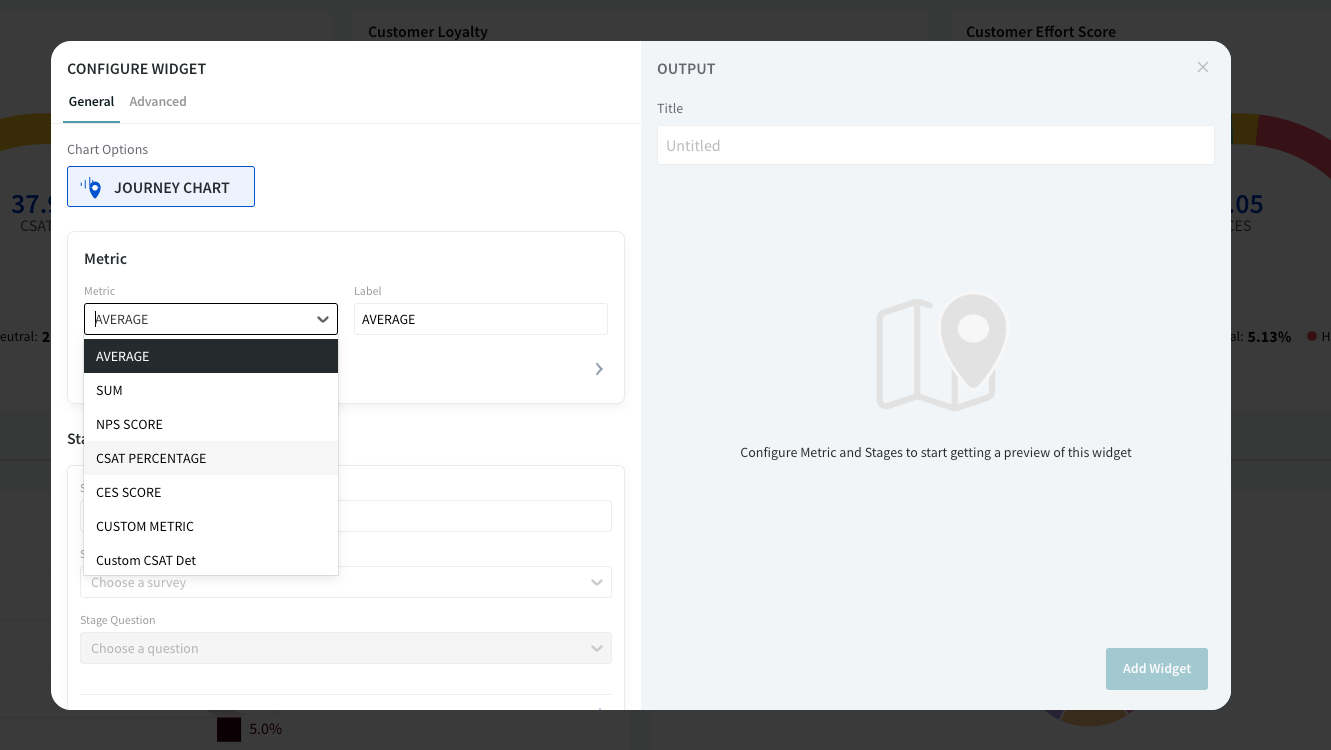Pick NPS SCORE in the dropdown
Screen dimensions: 1331x750
pyautogui.click(x=210, y=425)
